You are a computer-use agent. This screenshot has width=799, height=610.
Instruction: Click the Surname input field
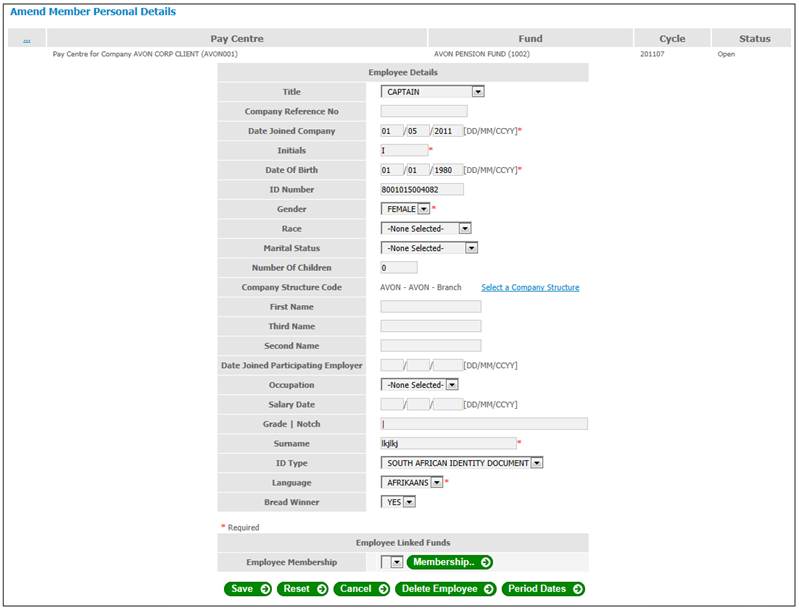click(x=448, y=443)
